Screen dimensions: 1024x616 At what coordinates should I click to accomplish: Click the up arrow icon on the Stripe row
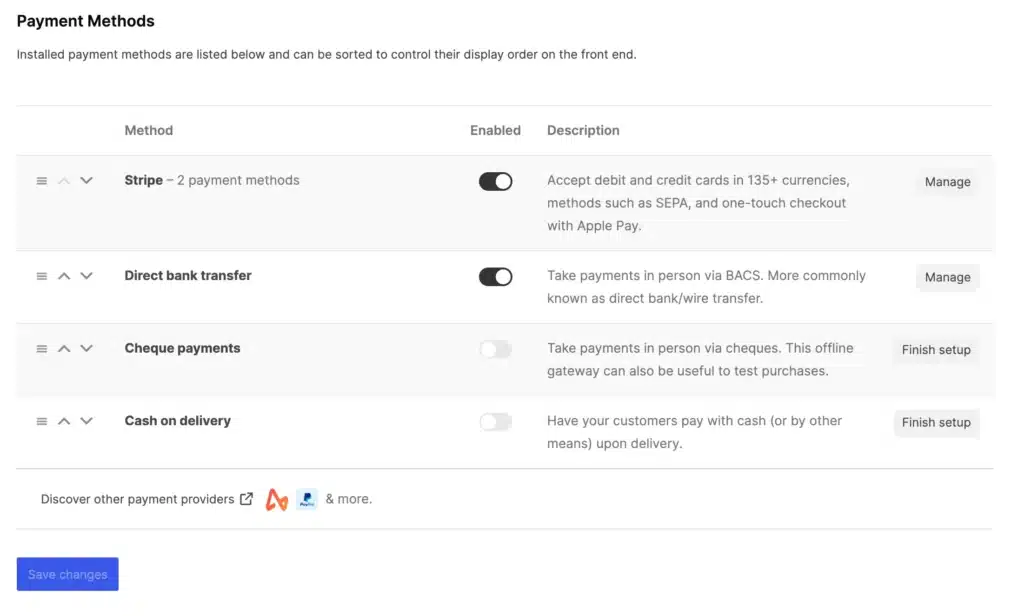(x=64, y=181)
